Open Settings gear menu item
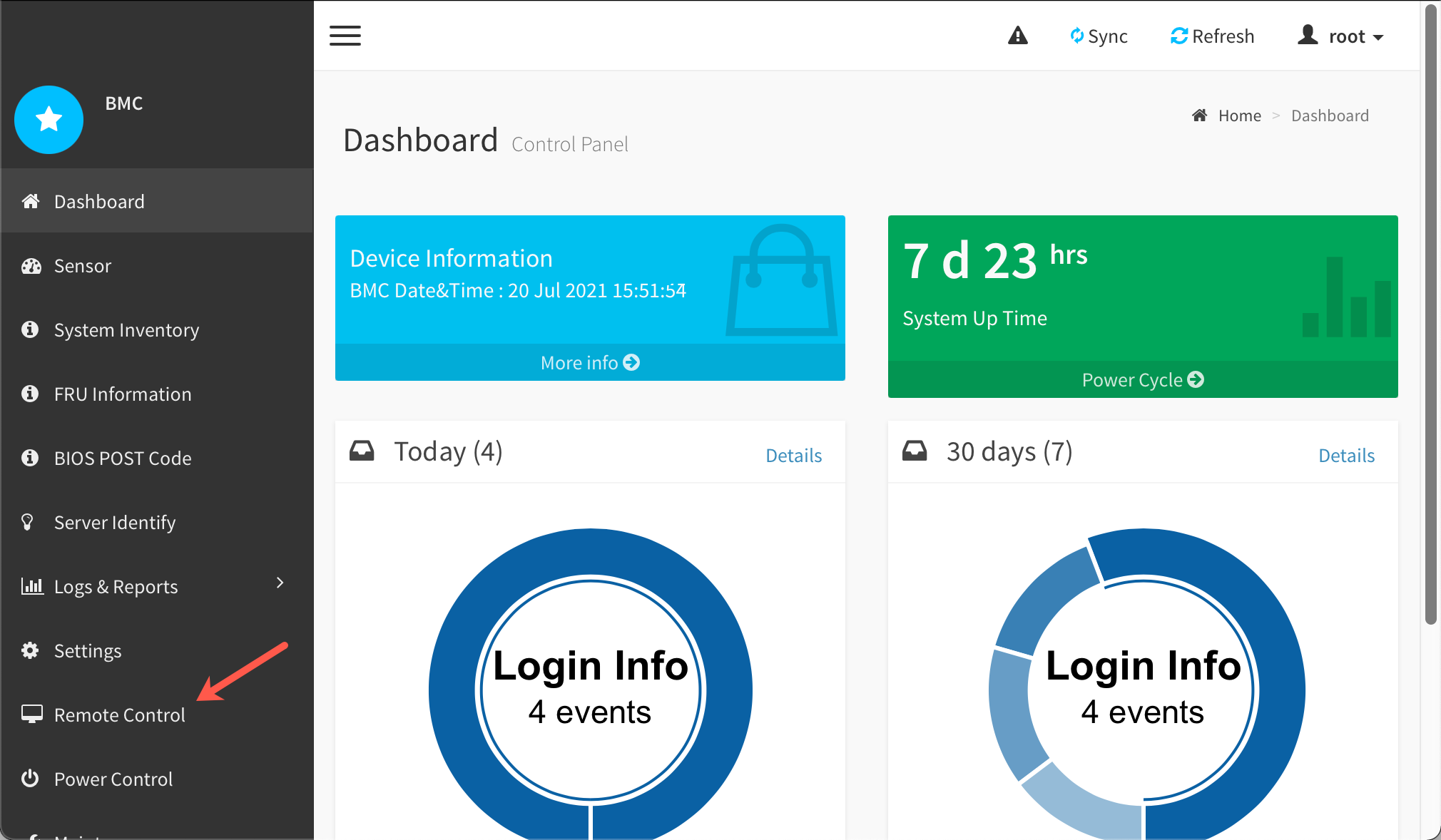The width and height of the screenshot is (1441, 840). pos(87,651)
